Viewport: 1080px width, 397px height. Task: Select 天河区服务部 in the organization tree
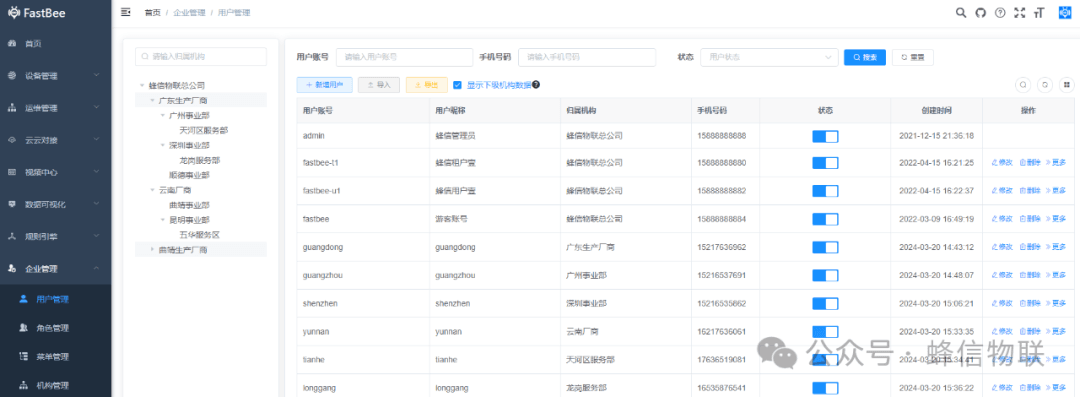click(x=203, y=130)
